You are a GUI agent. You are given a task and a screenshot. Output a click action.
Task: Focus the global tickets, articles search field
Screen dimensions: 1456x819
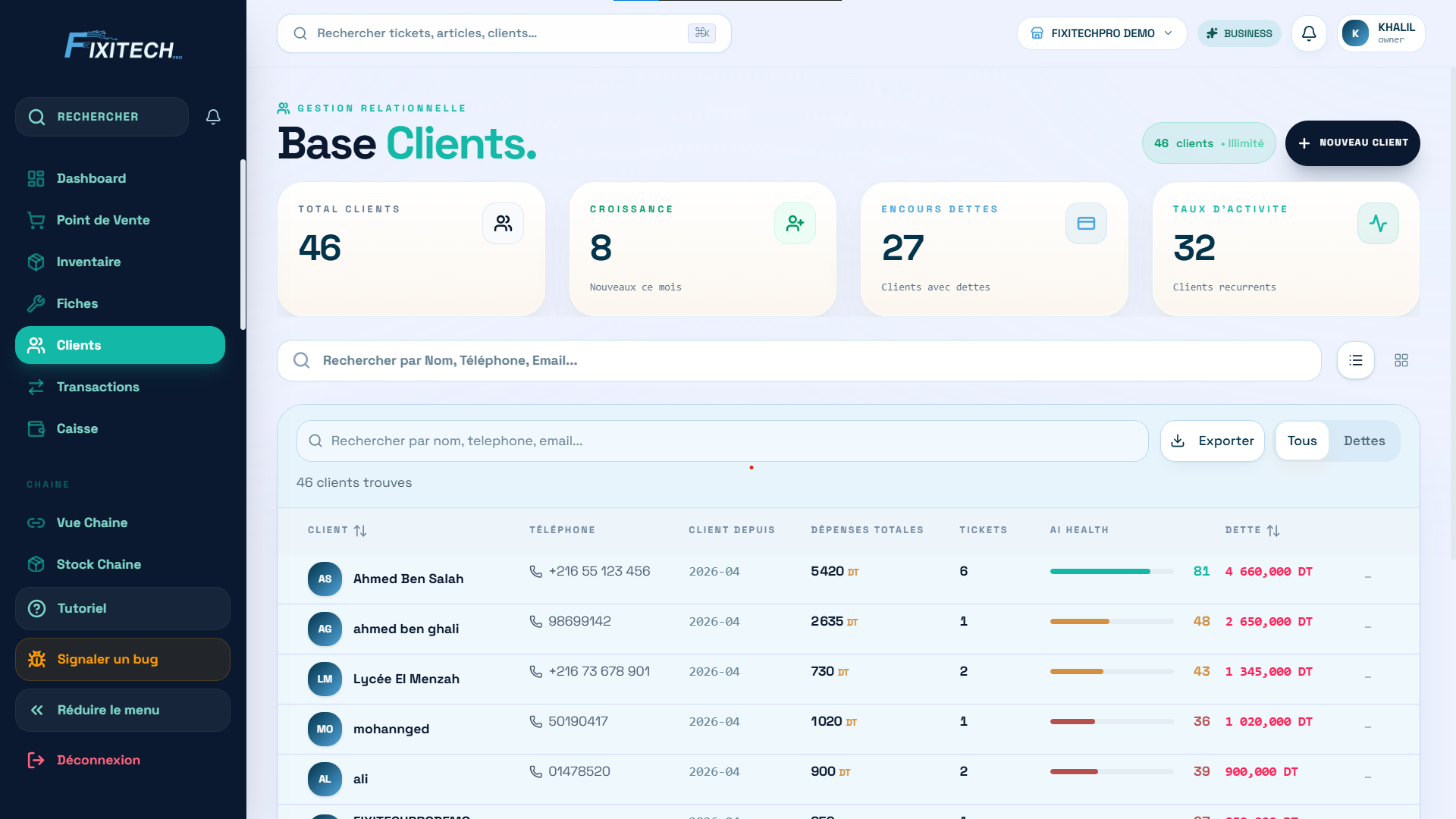504,33
